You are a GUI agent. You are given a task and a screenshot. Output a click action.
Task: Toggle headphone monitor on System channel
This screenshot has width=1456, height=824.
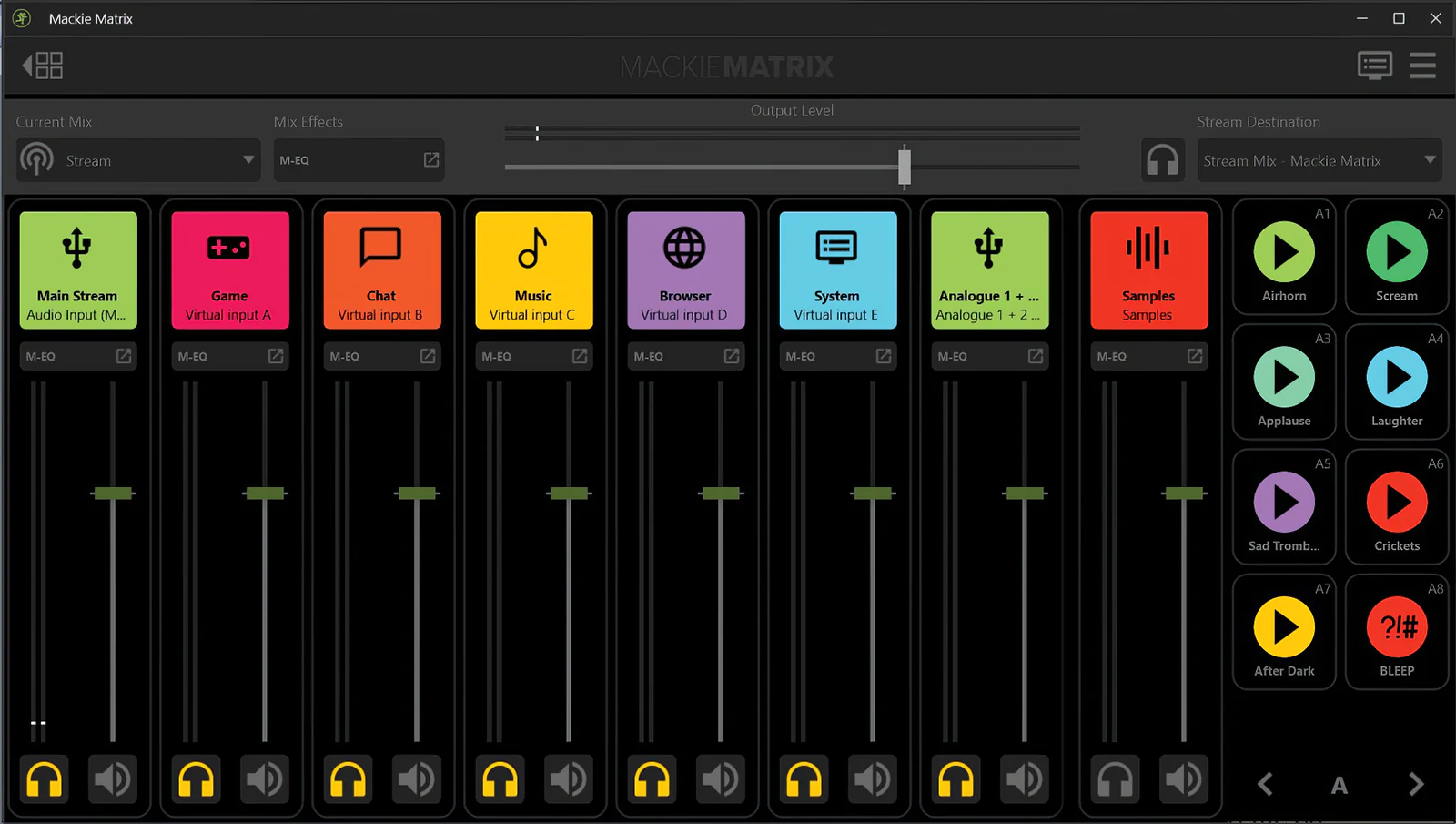[x=804, y=779]
